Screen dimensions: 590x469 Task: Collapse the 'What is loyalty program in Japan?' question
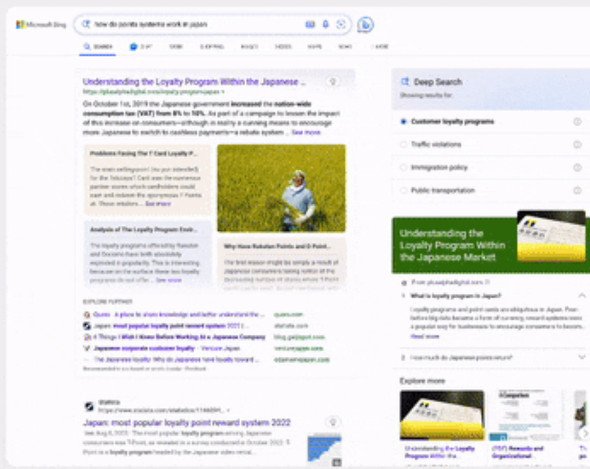coord(582,295)
